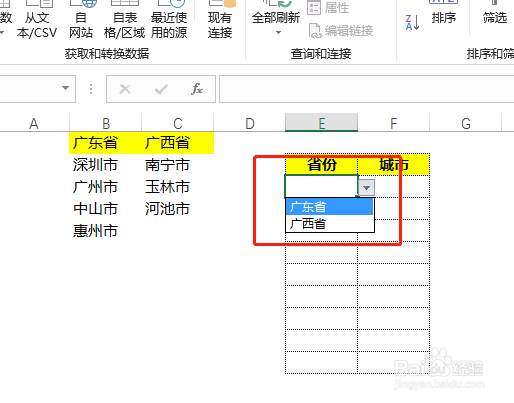Select the 深圳市 cell
Image resolution: width=514 pixels, height=403 pixels.
pos(106,165)
